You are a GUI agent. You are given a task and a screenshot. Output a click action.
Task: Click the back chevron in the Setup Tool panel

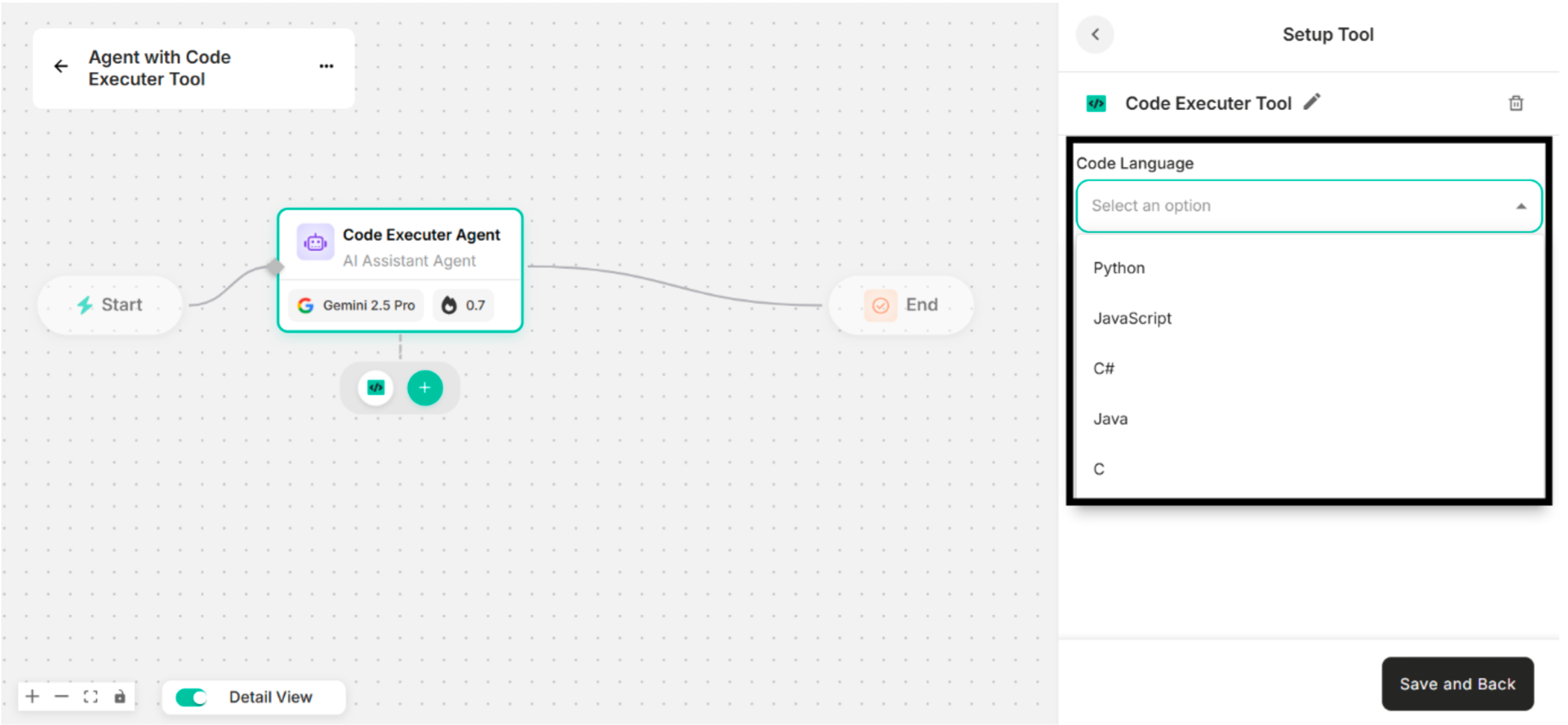coord(1094,35)
